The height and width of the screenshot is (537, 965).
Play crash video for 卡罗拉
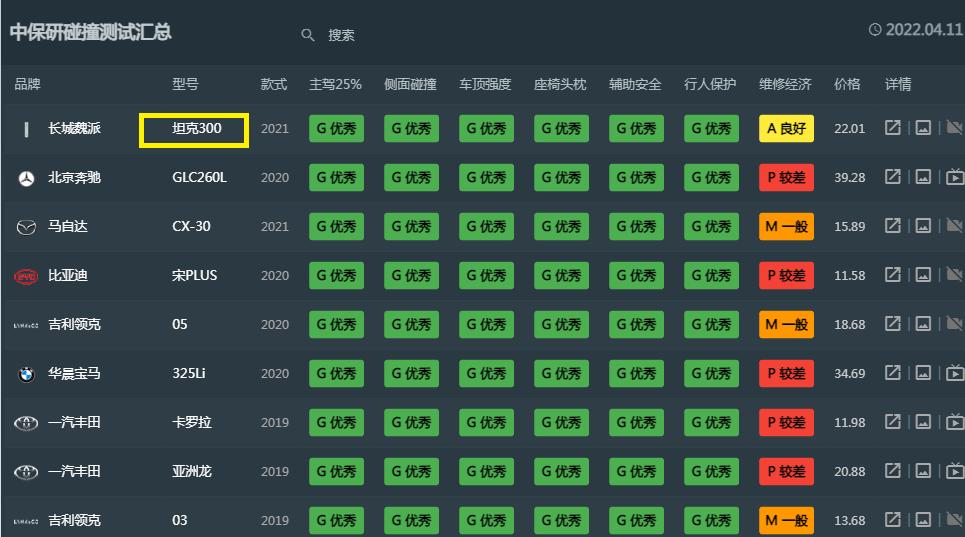click(x=955, y=422)
